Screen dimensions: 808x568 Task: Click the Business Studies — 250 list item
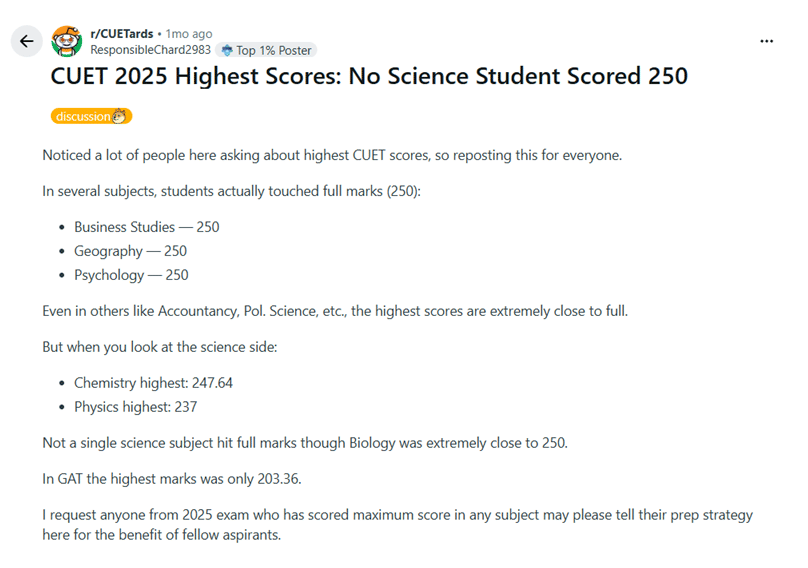coord(147,227)
